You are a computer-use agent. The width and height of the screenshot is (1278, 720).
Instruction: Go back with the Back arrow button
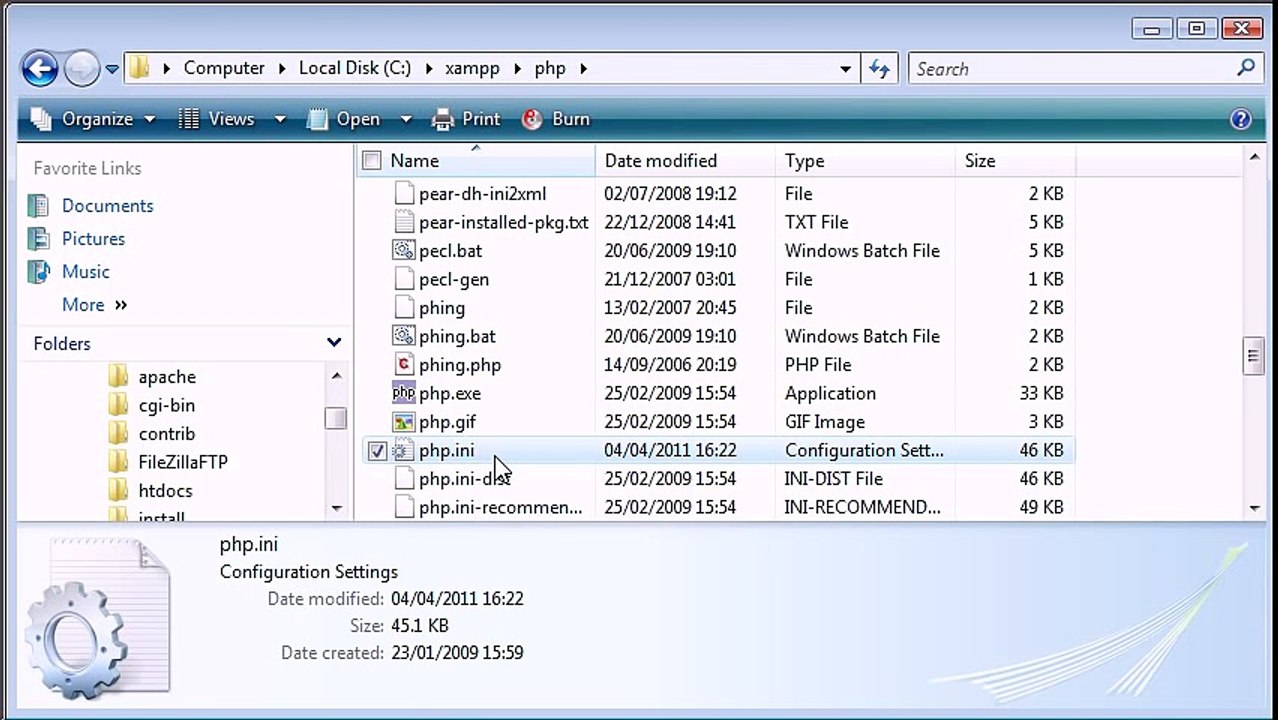tap(40, 69)
